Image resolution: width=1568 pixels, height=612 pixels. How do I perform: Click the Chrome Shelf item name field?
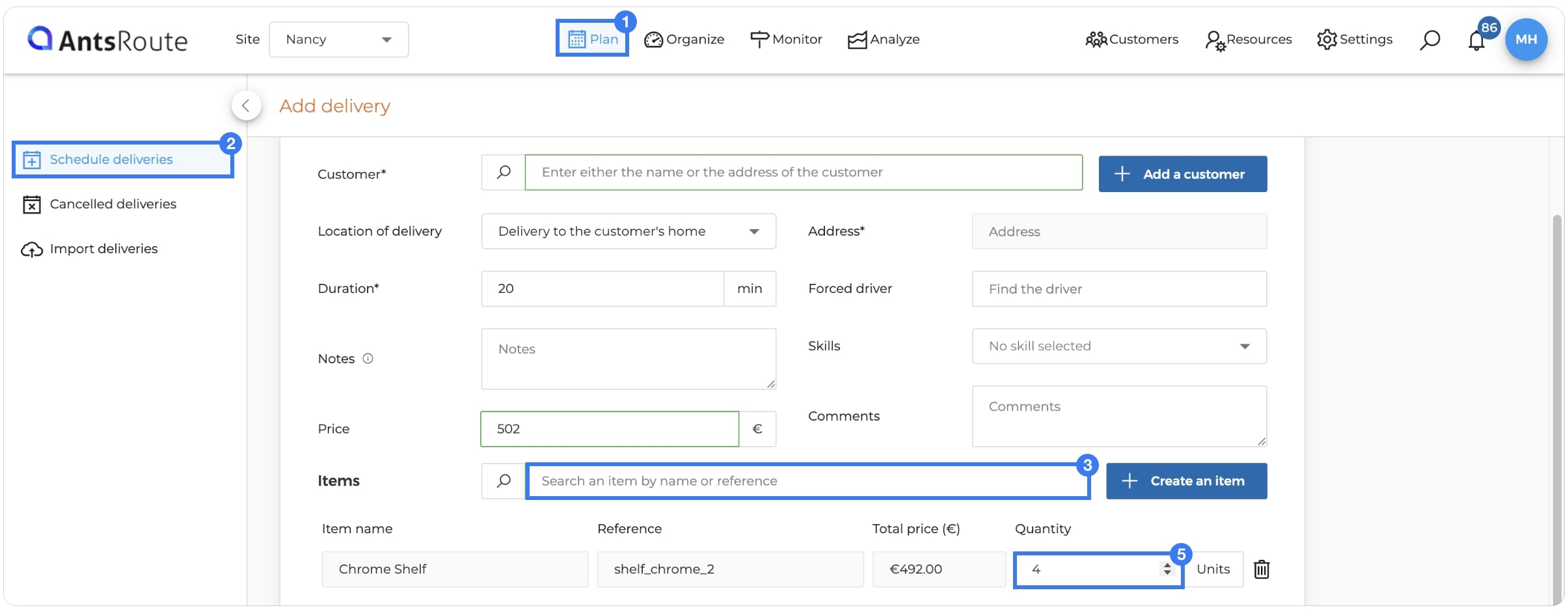(x=455, y=569)
